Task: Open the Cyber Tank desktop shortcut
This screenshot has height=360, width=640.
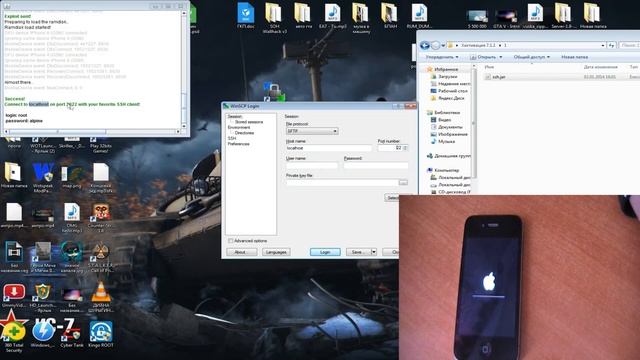Action: coord(72,333)
